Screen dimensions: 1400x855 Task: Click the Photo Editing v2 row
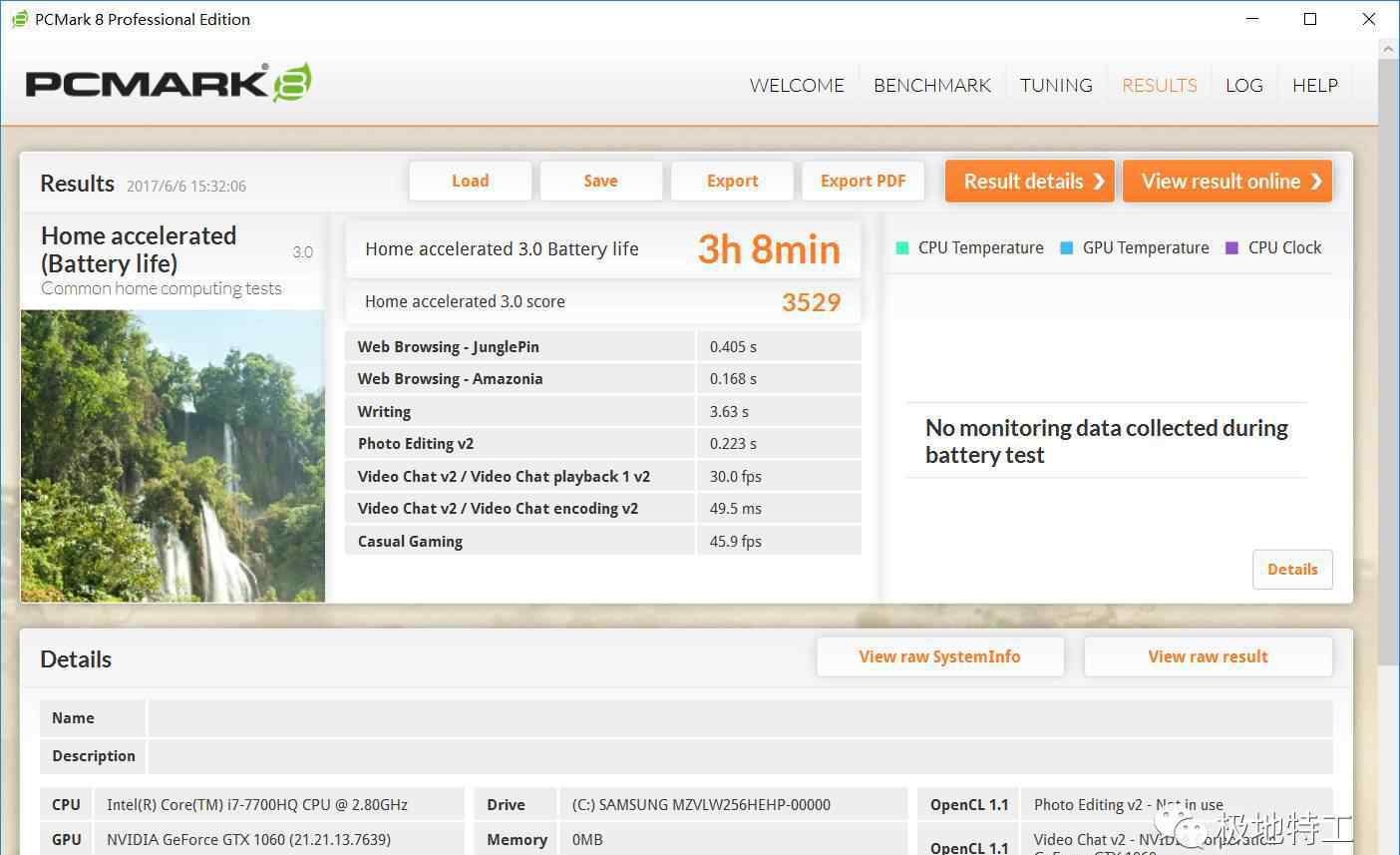(603, 444)
